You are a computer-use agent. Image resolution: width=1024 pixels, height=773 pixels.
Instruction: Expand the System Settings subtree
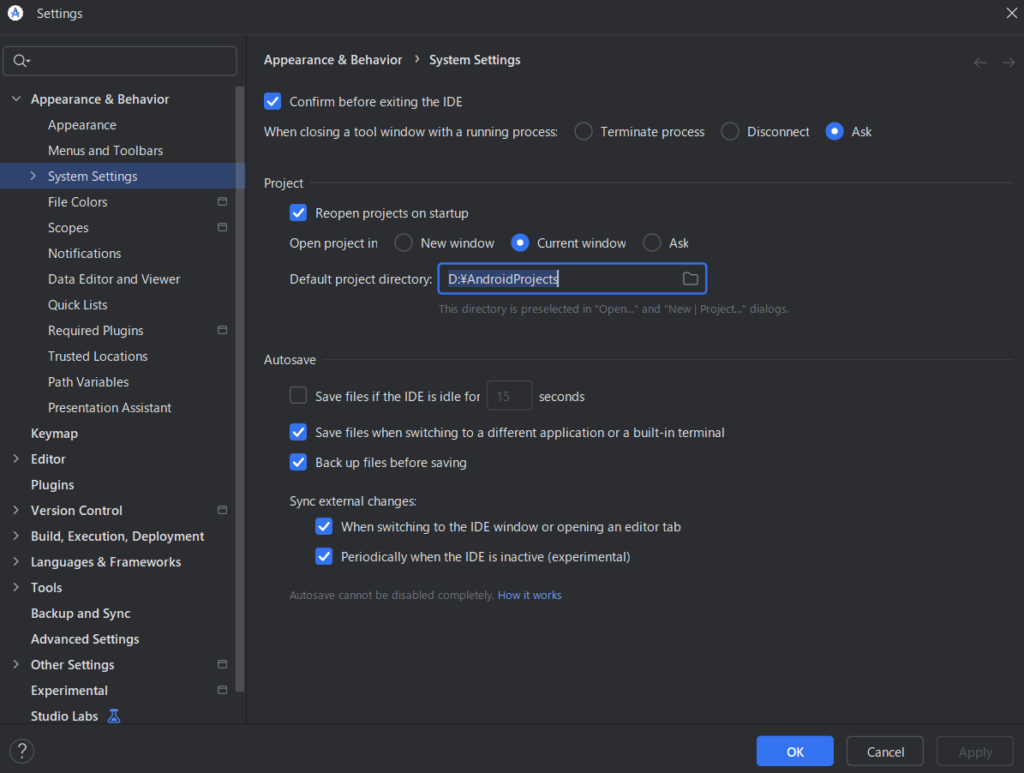33,176
